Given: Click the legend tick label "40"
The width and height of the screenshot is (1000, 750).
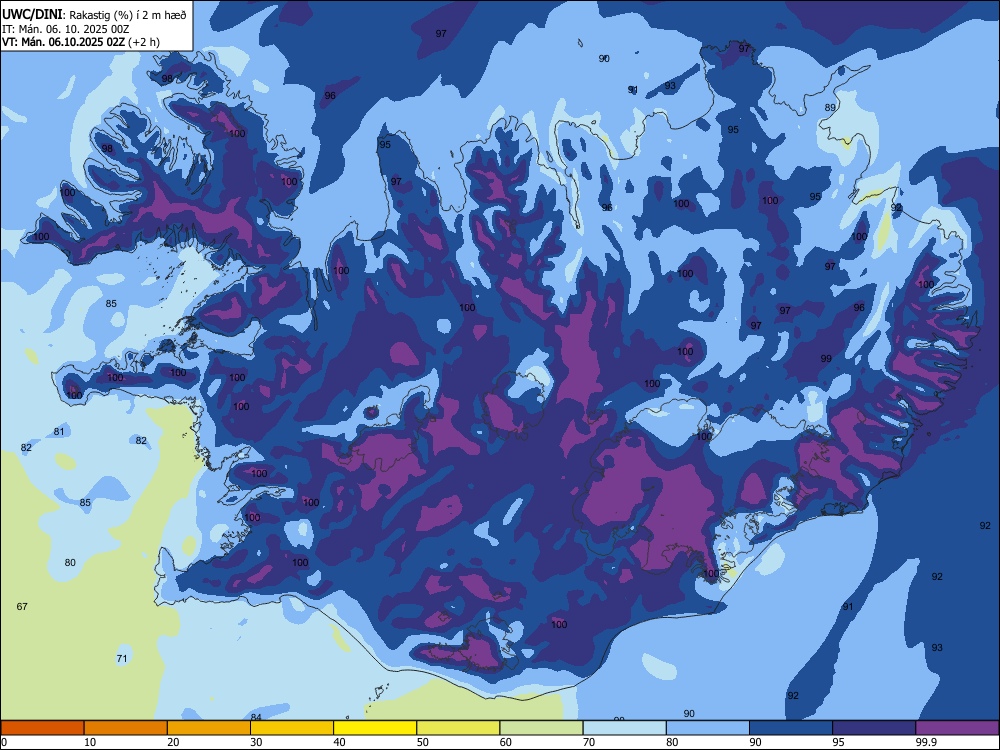Looking at the screenshot, I should [x=340, y=742].
